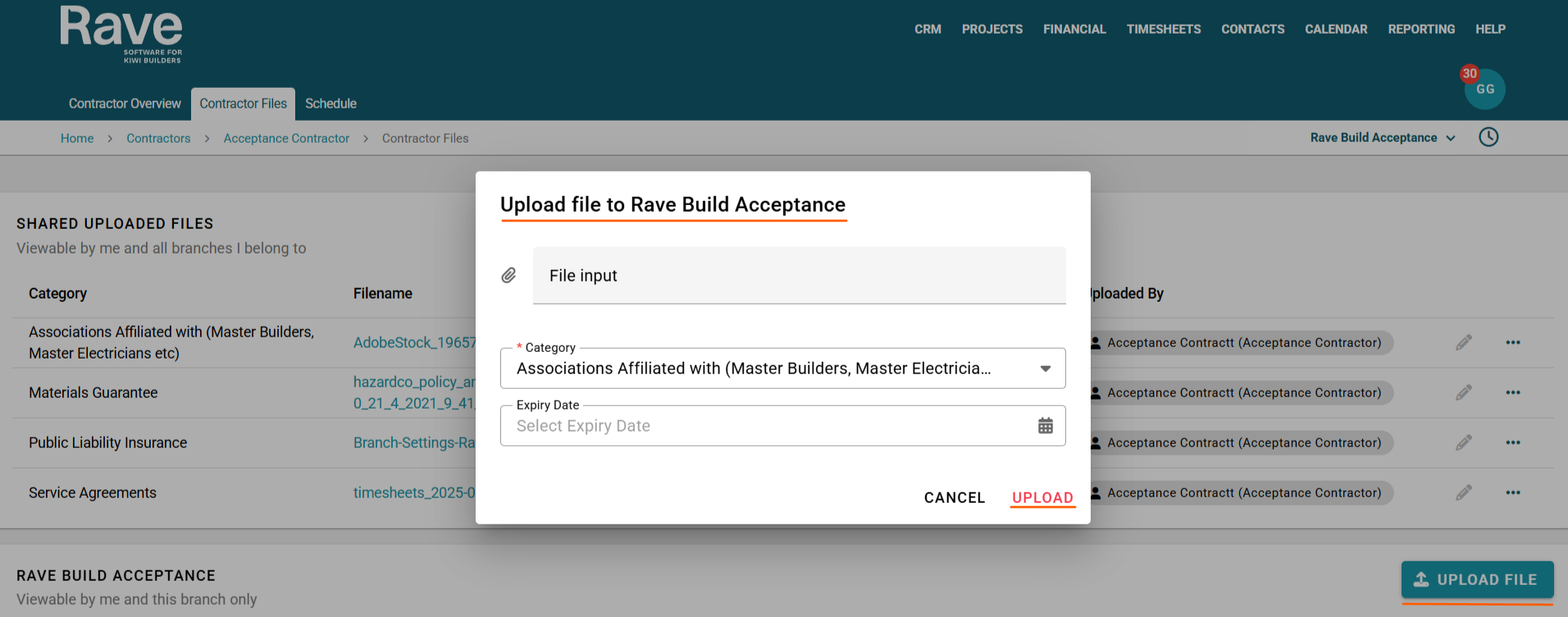Open the GG user avatar
Image resolution: width=1568 pixels, height=617 pixels.
pos(1485,89)
